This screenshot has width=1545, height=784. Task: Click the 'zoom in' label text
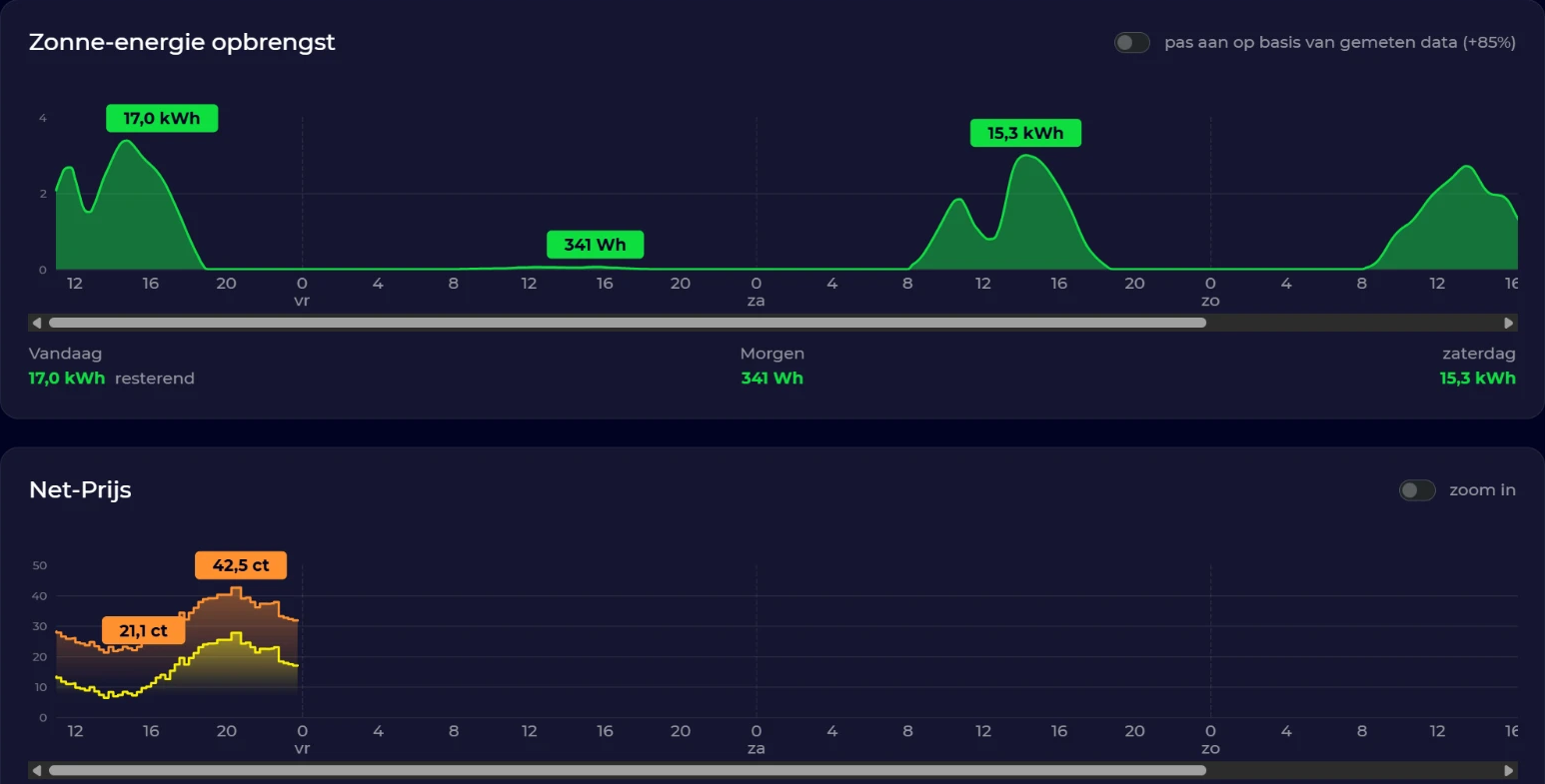pyautogui.click(x=1482, y=489)
